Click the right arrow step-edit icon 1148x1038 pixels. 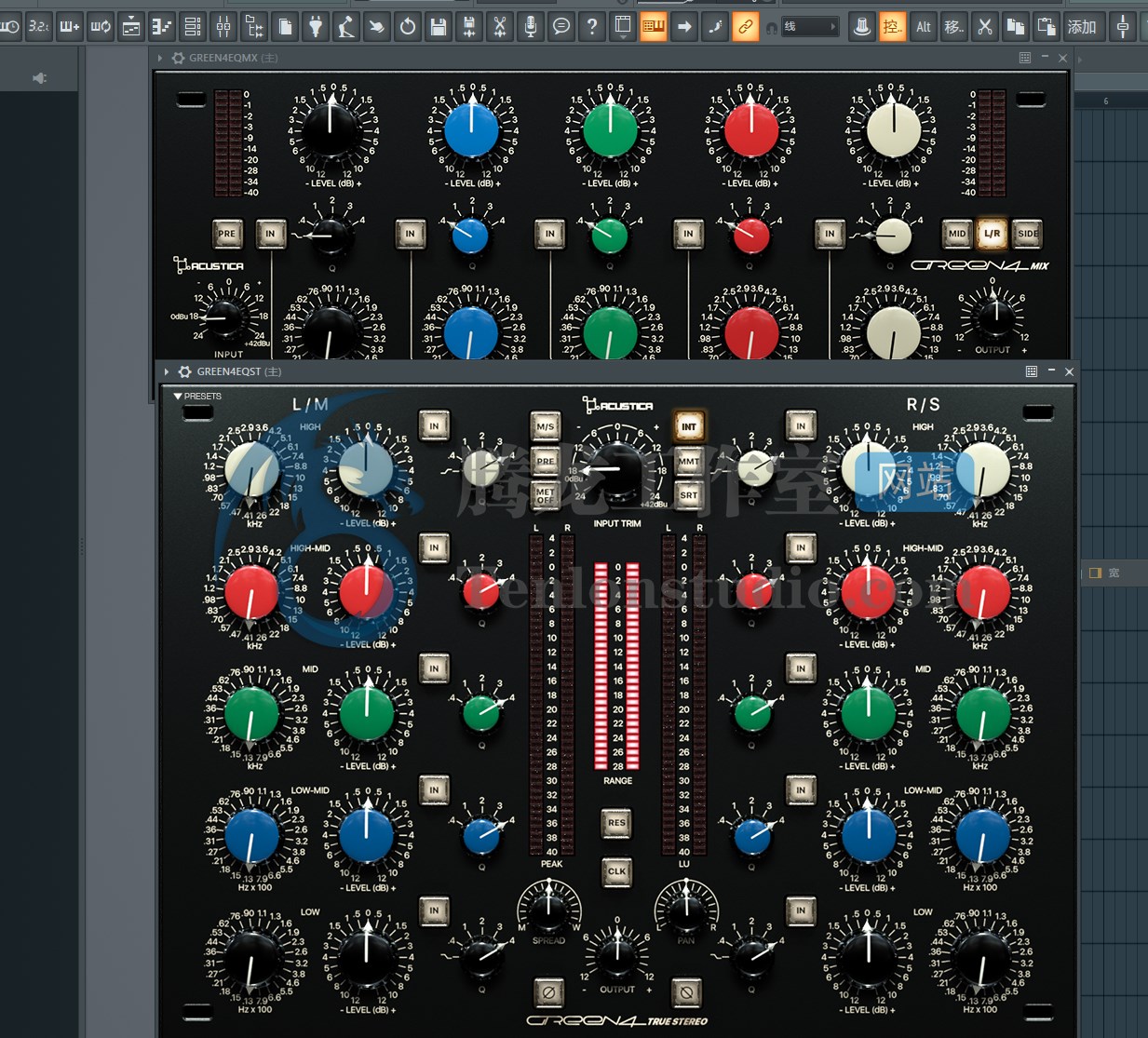pyautogui.click(x=684, y=27)
